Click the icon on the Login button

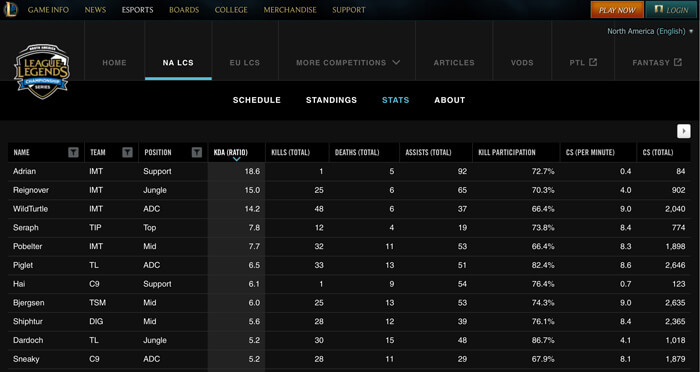(658, 9)
